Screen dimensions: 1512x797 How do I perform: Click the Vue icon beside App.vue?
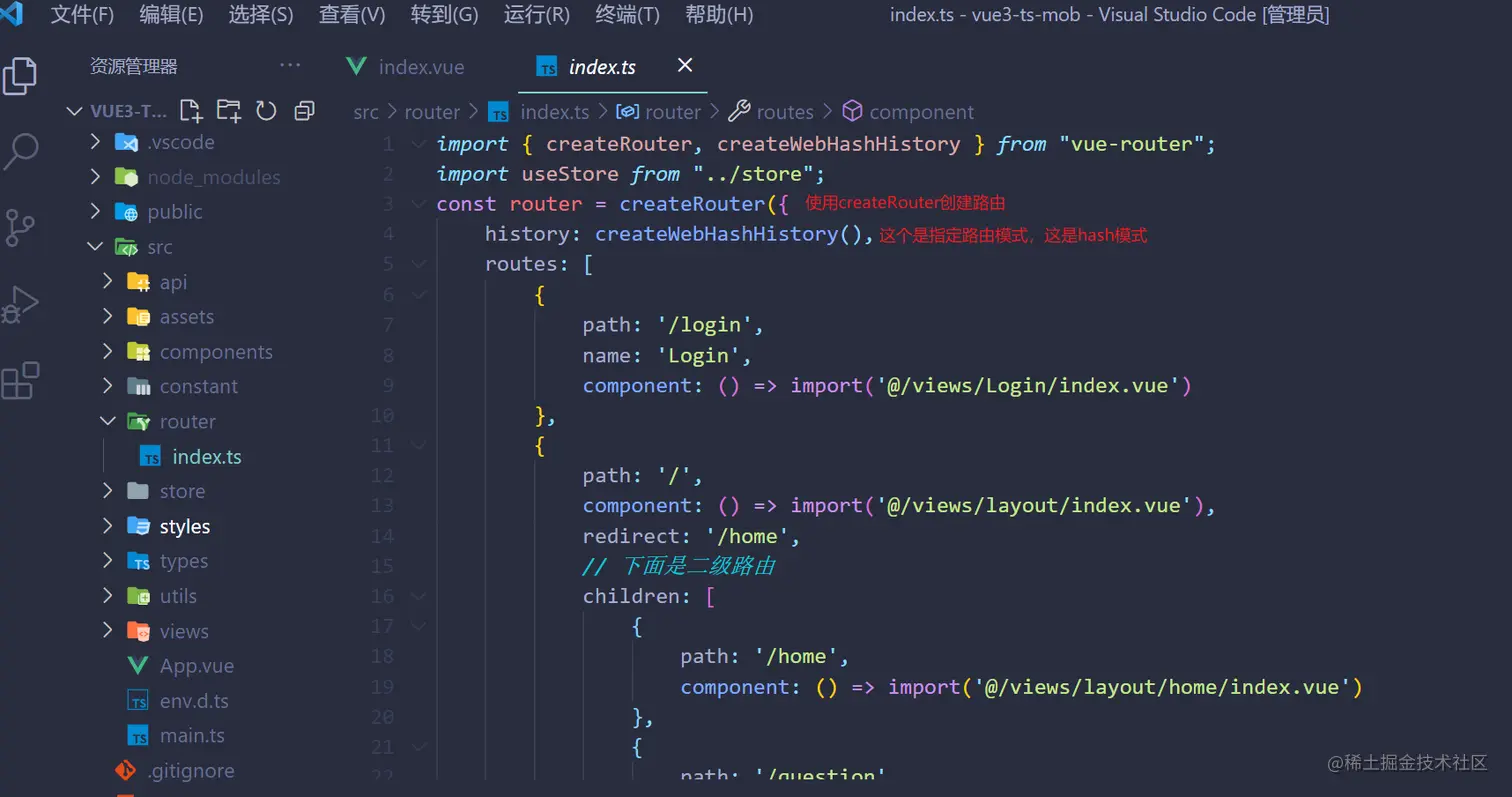click(139, 666)
